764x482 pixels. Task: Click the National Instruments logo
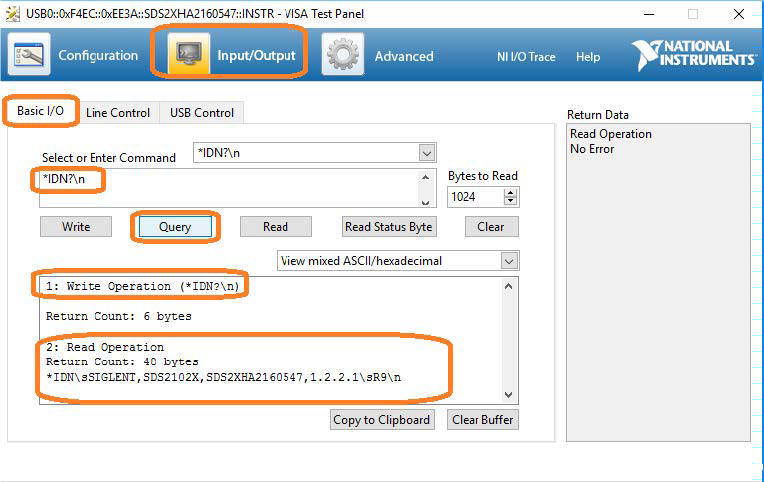coord(693,55)
